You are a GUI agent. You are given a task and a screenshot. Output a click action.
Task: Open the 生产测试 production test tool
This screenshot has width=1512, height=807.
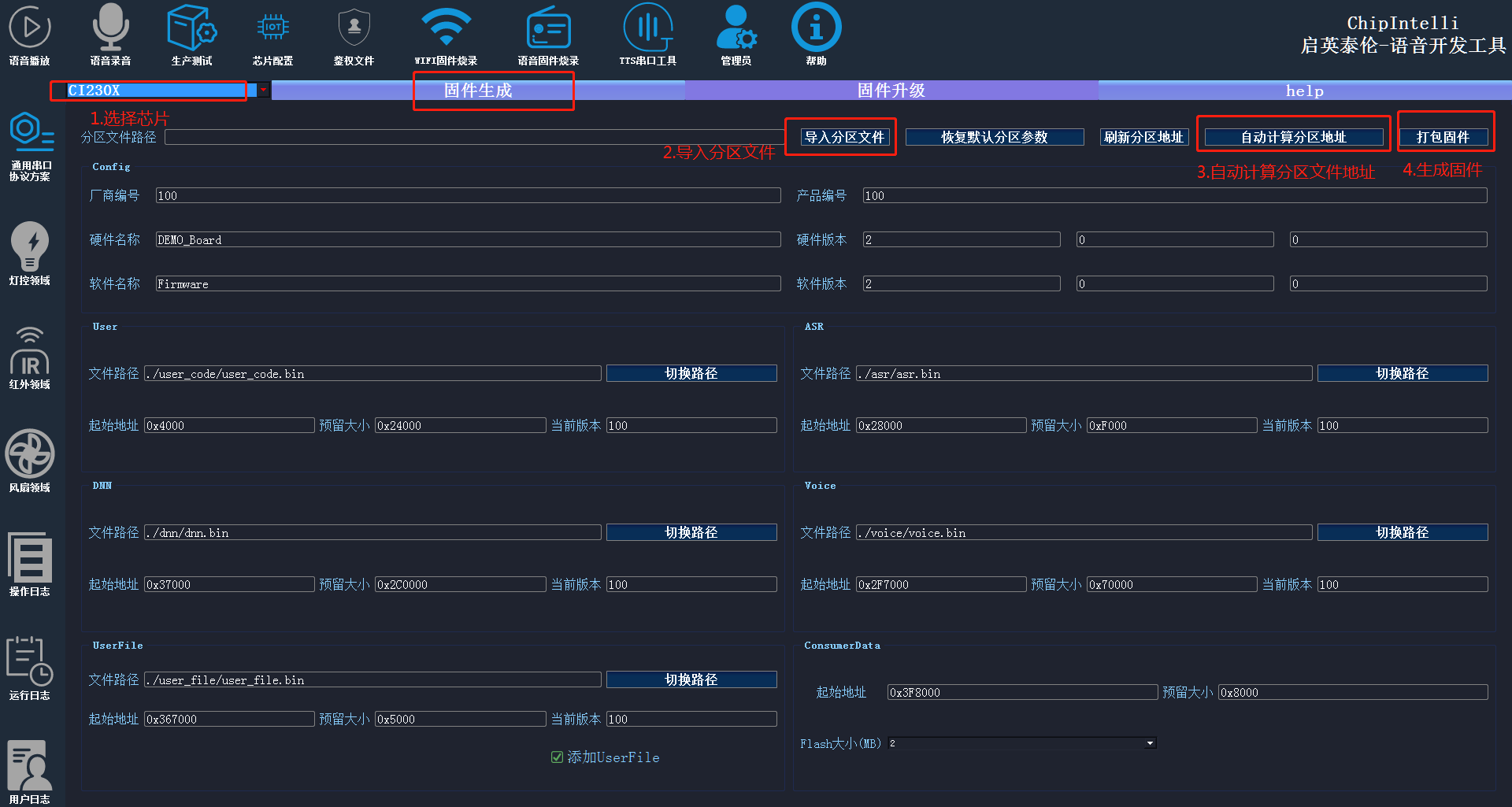click(191, 35)
